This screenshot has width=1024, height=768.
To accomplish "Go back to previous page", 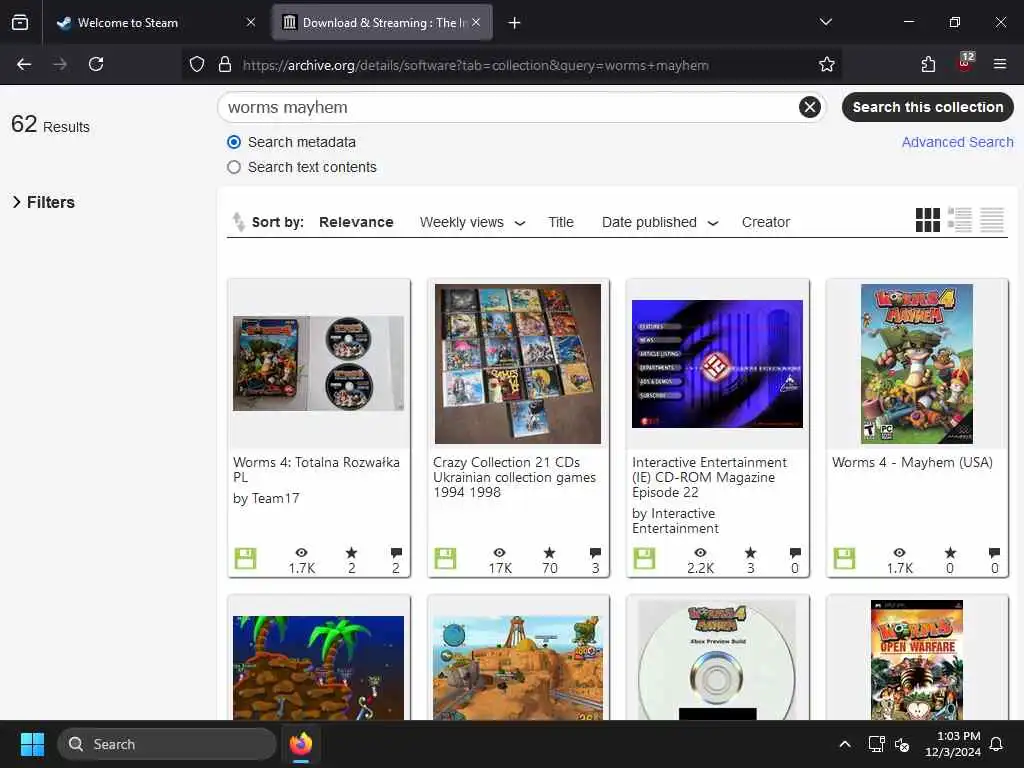I will (24, 64).
